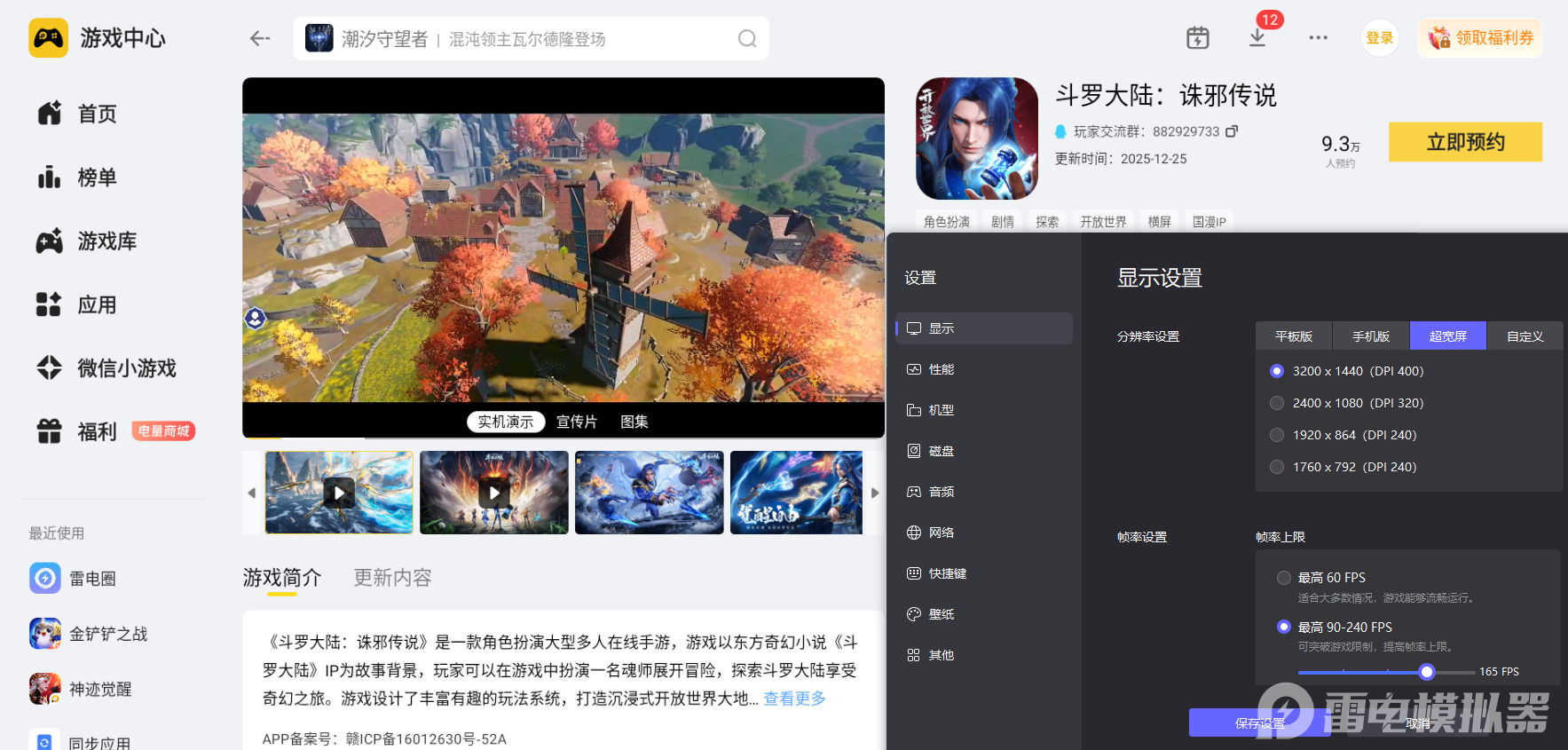Switch to 平板版 resolution tab

tap(1294, 336)
